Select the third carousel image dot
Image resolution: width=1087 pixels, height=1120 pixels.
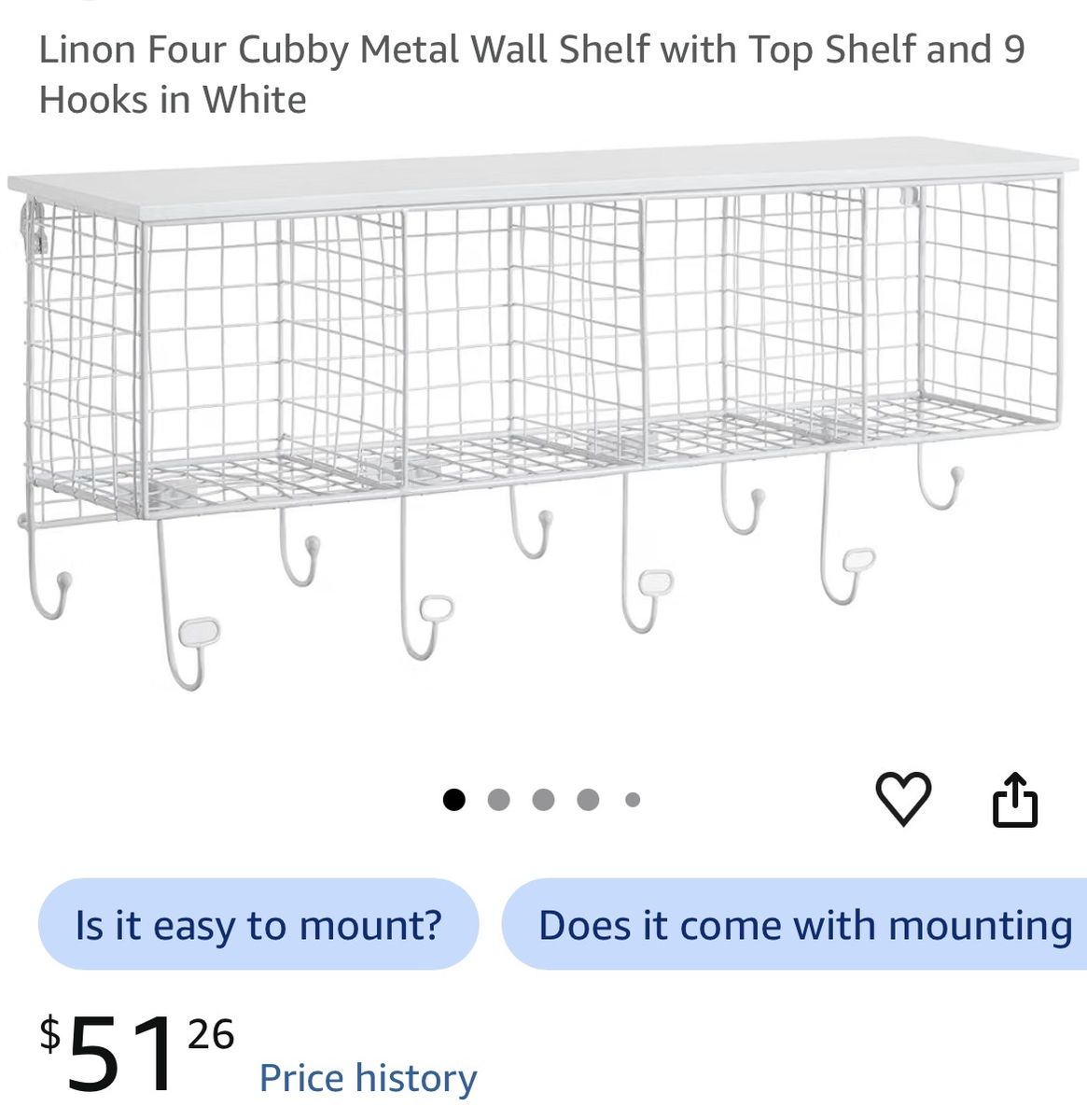pyautogui.click(x=543, y=800)
